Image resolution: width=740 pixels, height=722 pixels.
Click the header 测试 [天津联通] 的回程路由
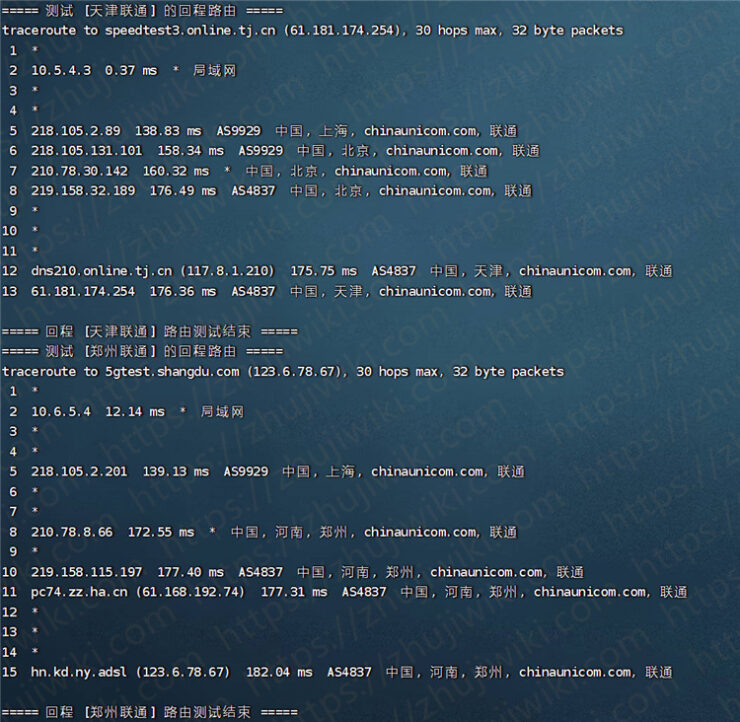[x=141, y=10]
